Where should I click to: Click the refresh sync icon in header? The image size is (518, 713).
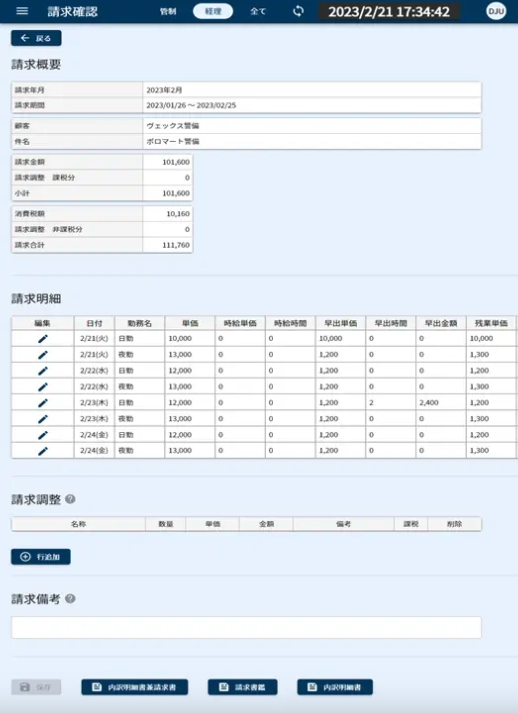(298, 11)
